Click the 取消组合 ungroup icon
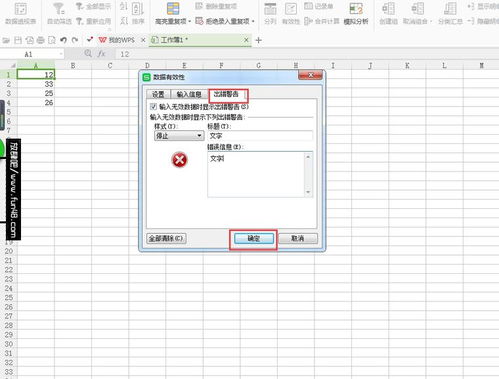This screenshot has width=499, height=379. pos(418,9)
